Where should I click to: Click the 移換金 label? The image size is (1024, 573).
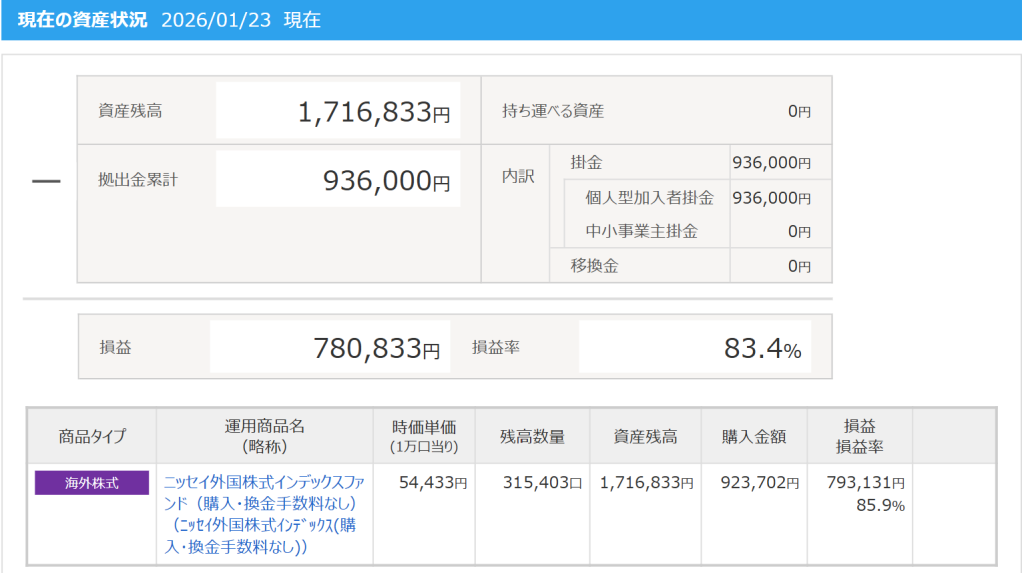coord(594,266)
